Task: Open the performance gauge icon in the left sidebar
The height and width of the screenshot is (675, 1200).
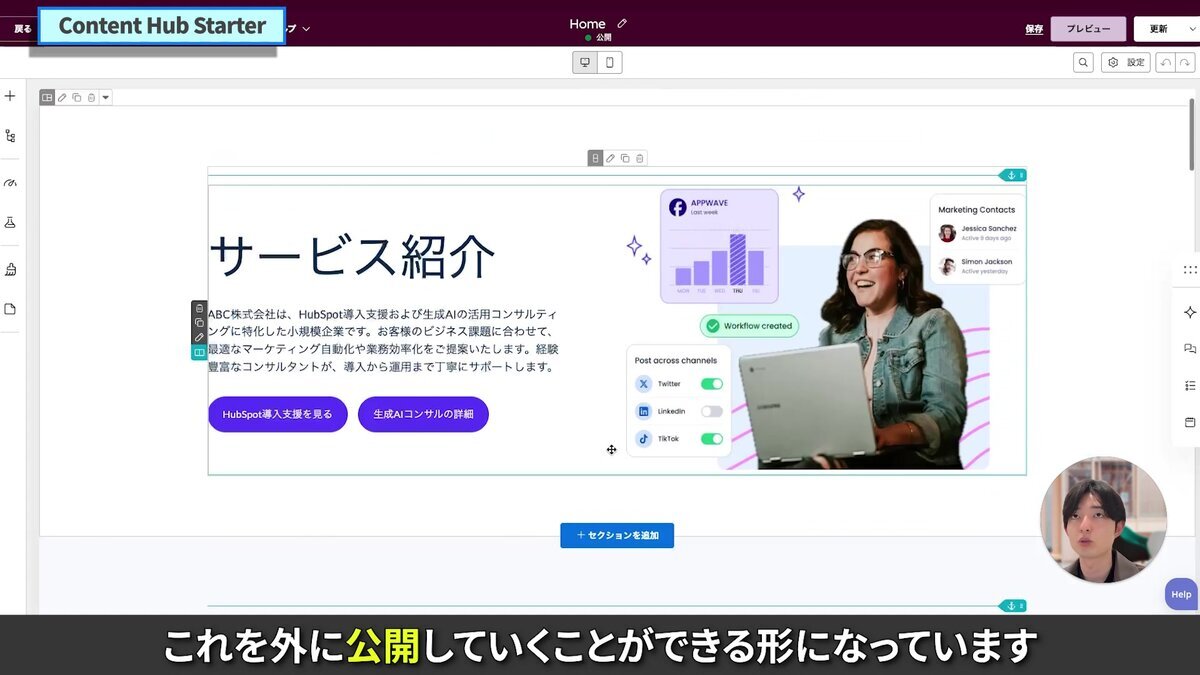Action: (10, 182)
